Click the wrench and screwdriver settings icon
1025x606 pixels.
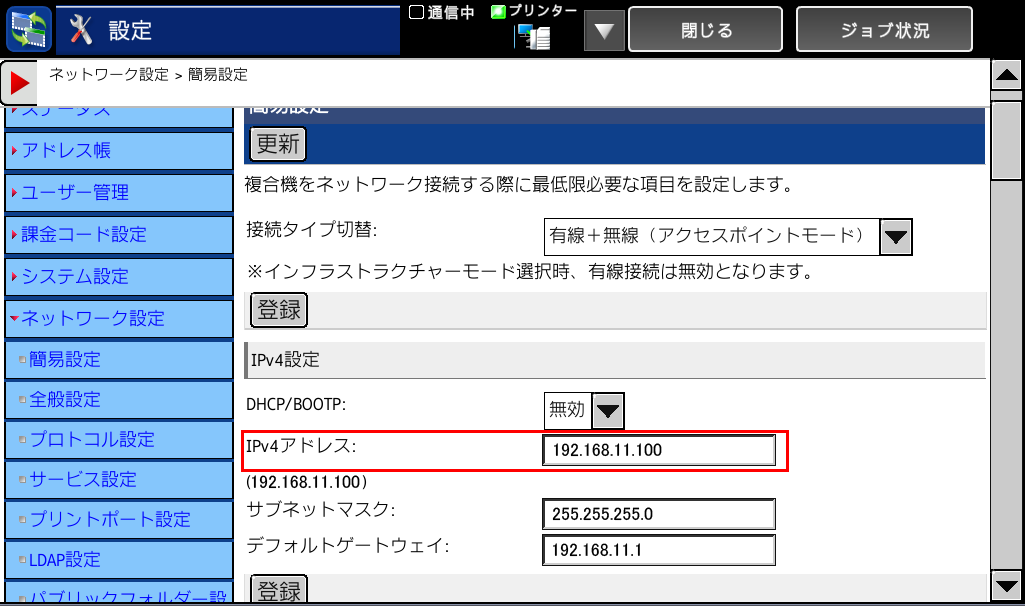click(81, 30)
